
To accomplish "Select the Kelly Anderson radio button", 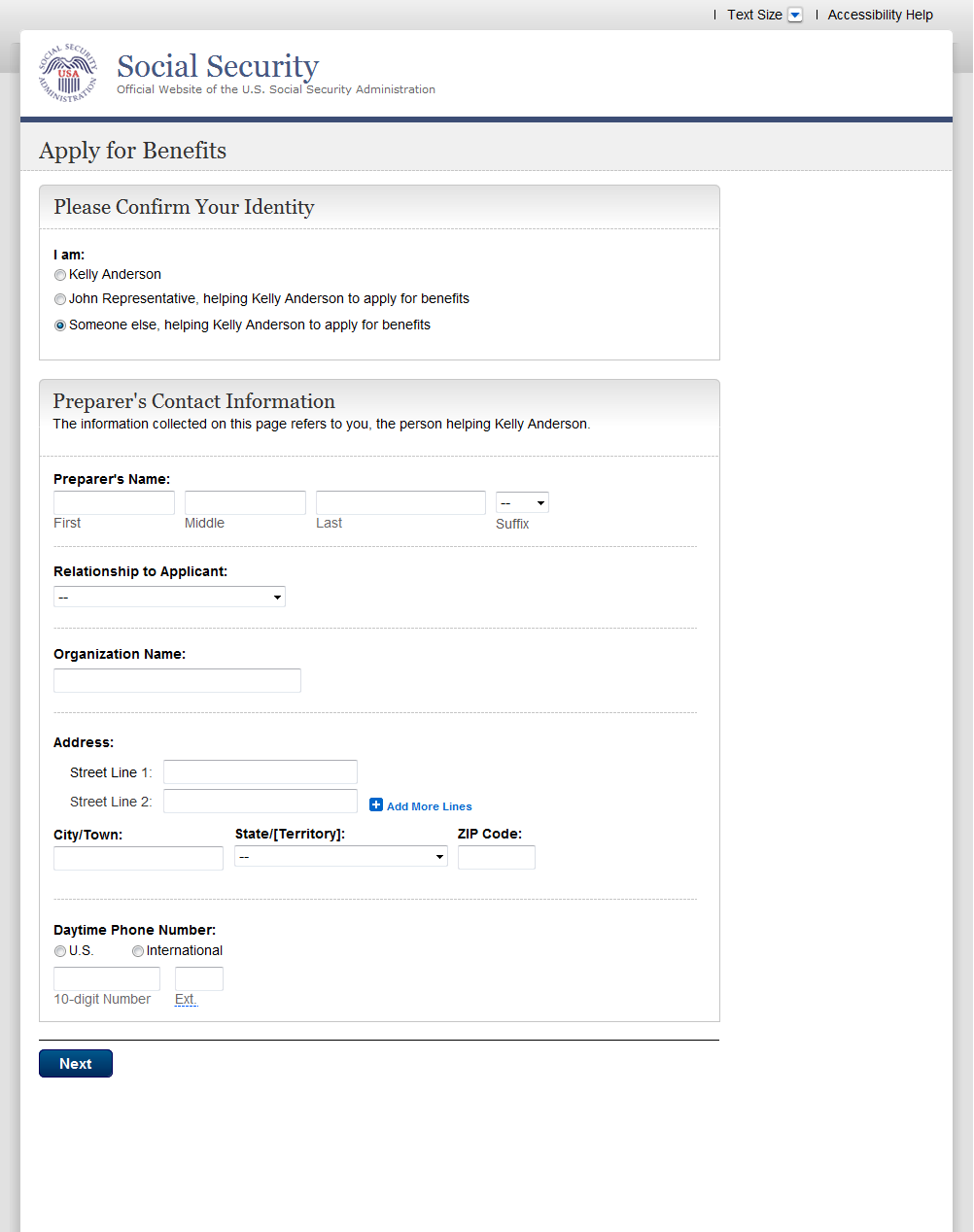I will (60, 275).
